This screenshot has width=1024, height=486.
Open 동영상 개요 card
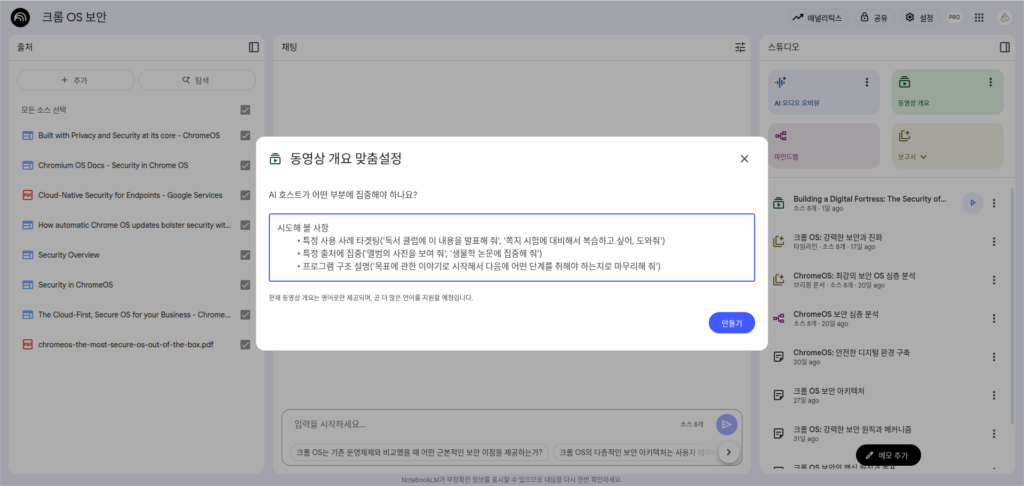[x=947, y=92]
